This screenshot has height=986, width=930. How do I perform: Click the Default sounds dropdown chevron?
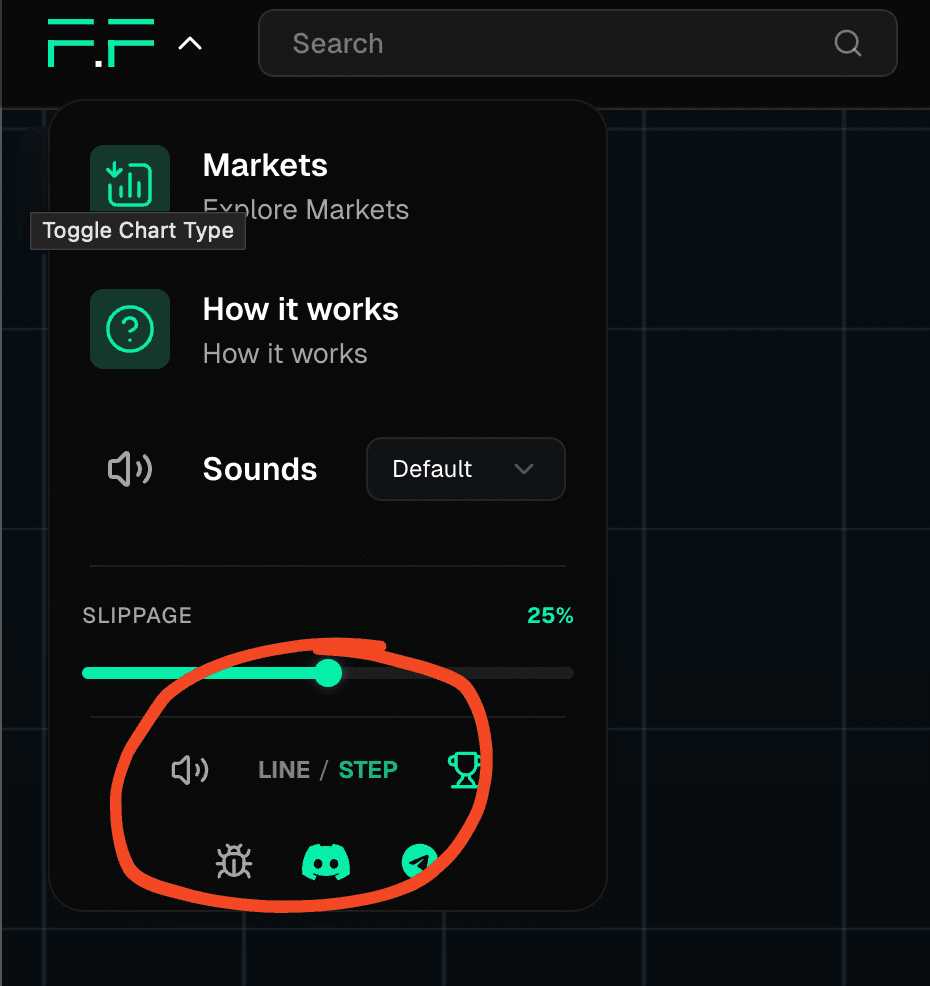(524, 469)
